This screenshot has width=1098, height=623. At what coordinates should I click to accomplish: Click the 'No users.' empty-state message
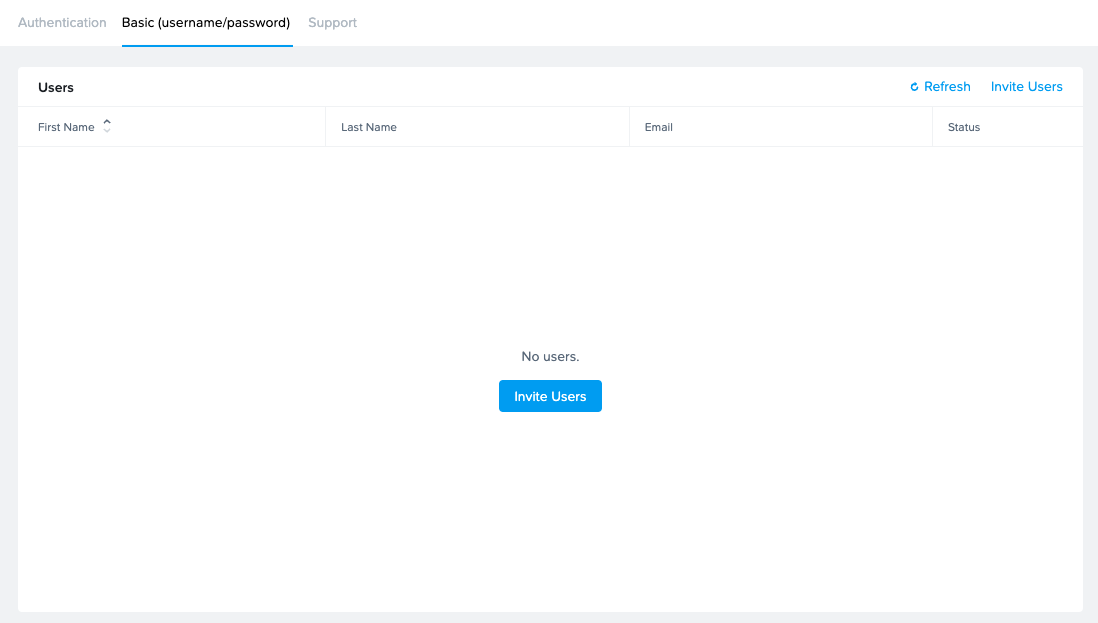point(550,356)
